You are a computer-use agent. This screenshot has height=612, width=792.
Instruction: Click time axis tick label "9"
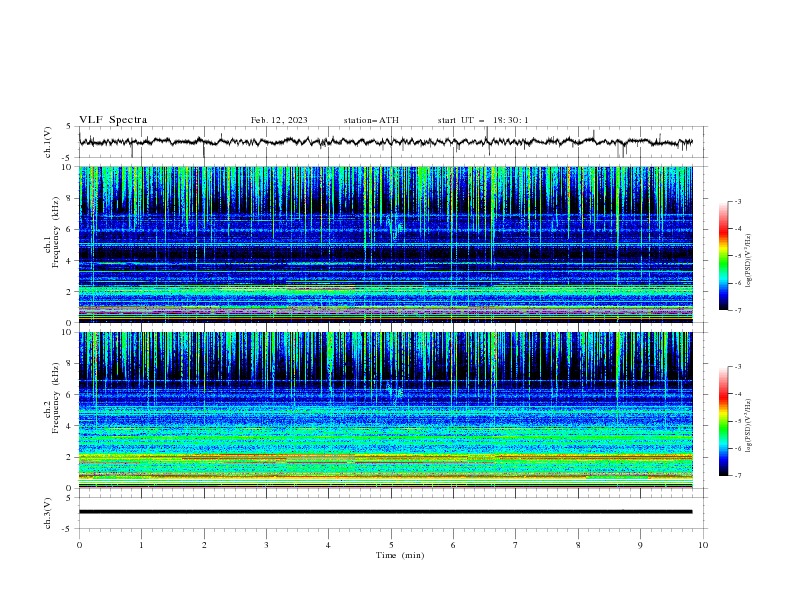click(x=640, y=545)
